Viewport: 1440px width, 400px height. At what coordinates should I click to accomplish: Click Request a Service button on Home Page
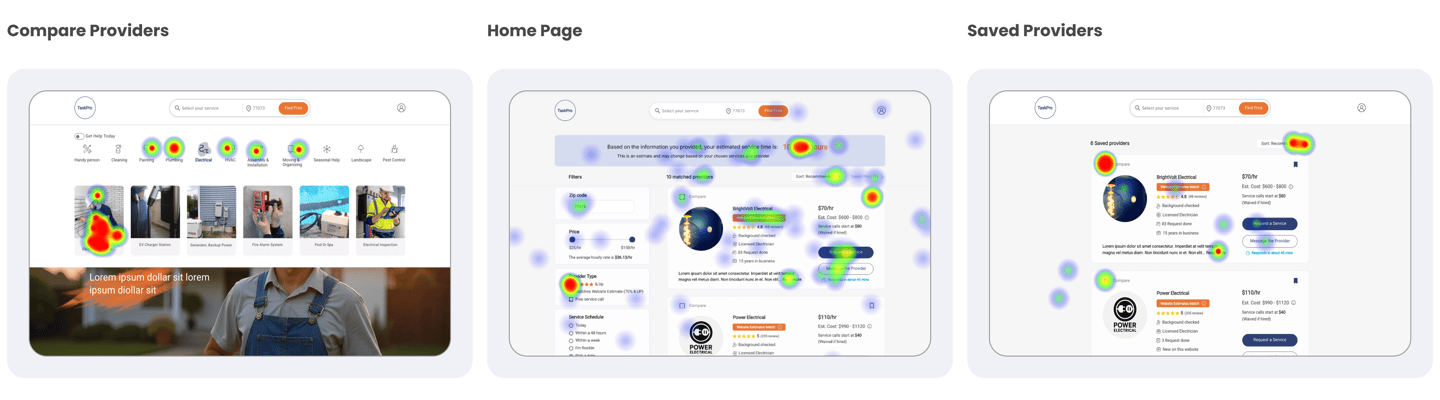[x=846, y=252]
